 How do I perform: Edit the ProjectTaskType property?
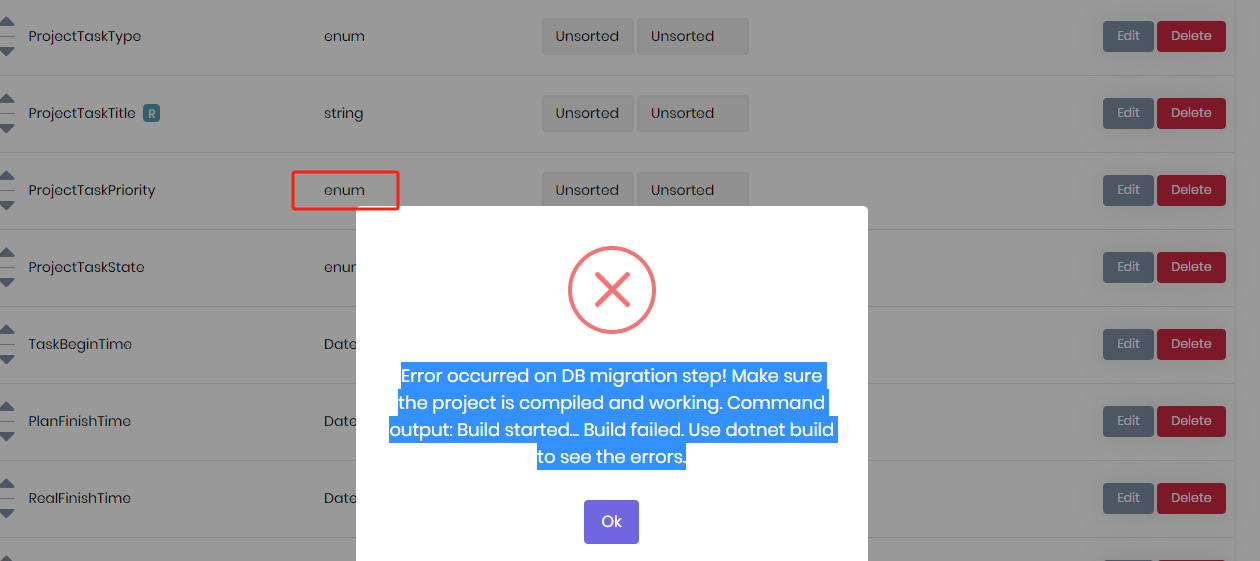click(1128, 36)
